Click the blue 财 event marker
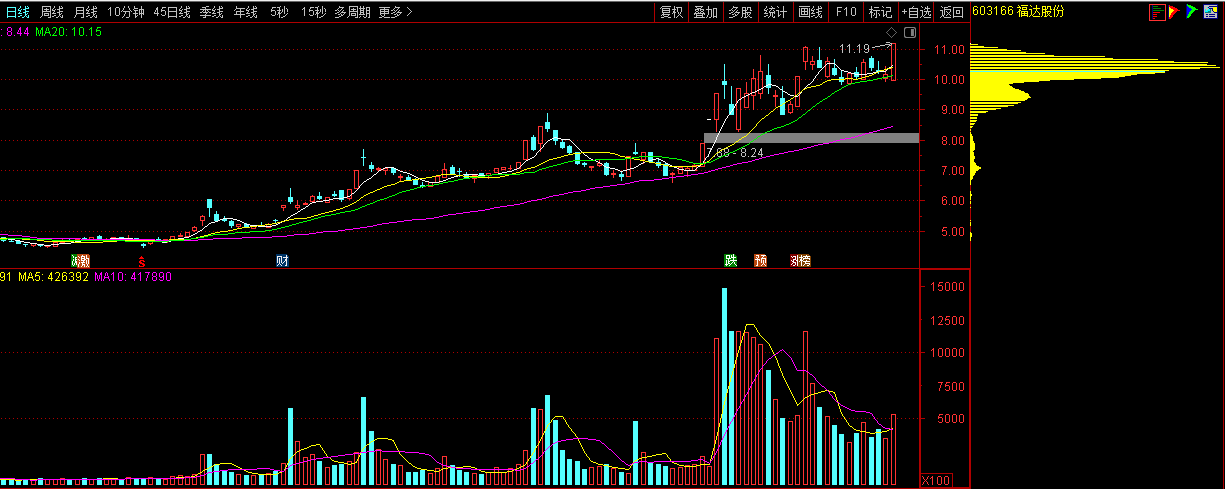This screenshot has width=1225, height=489. [x=283, y=261]
